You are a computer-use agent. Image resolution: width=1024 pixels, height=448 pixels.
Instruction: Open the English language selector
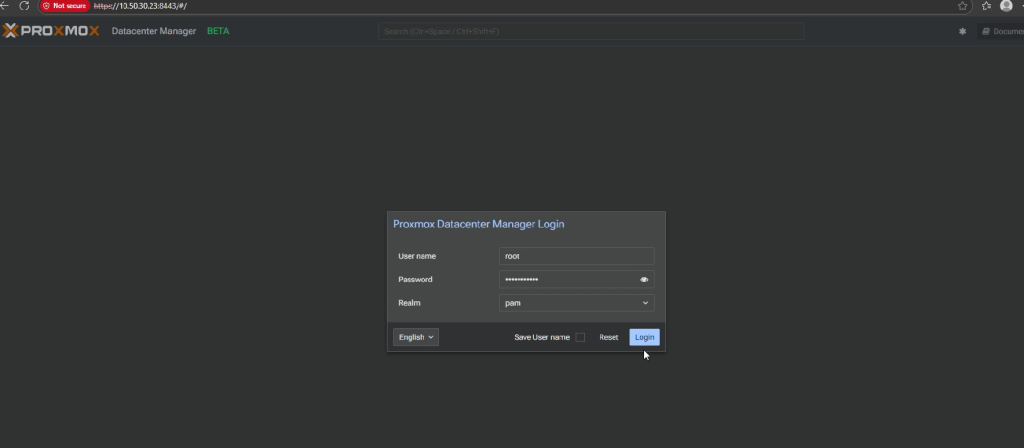pos(416,337)
